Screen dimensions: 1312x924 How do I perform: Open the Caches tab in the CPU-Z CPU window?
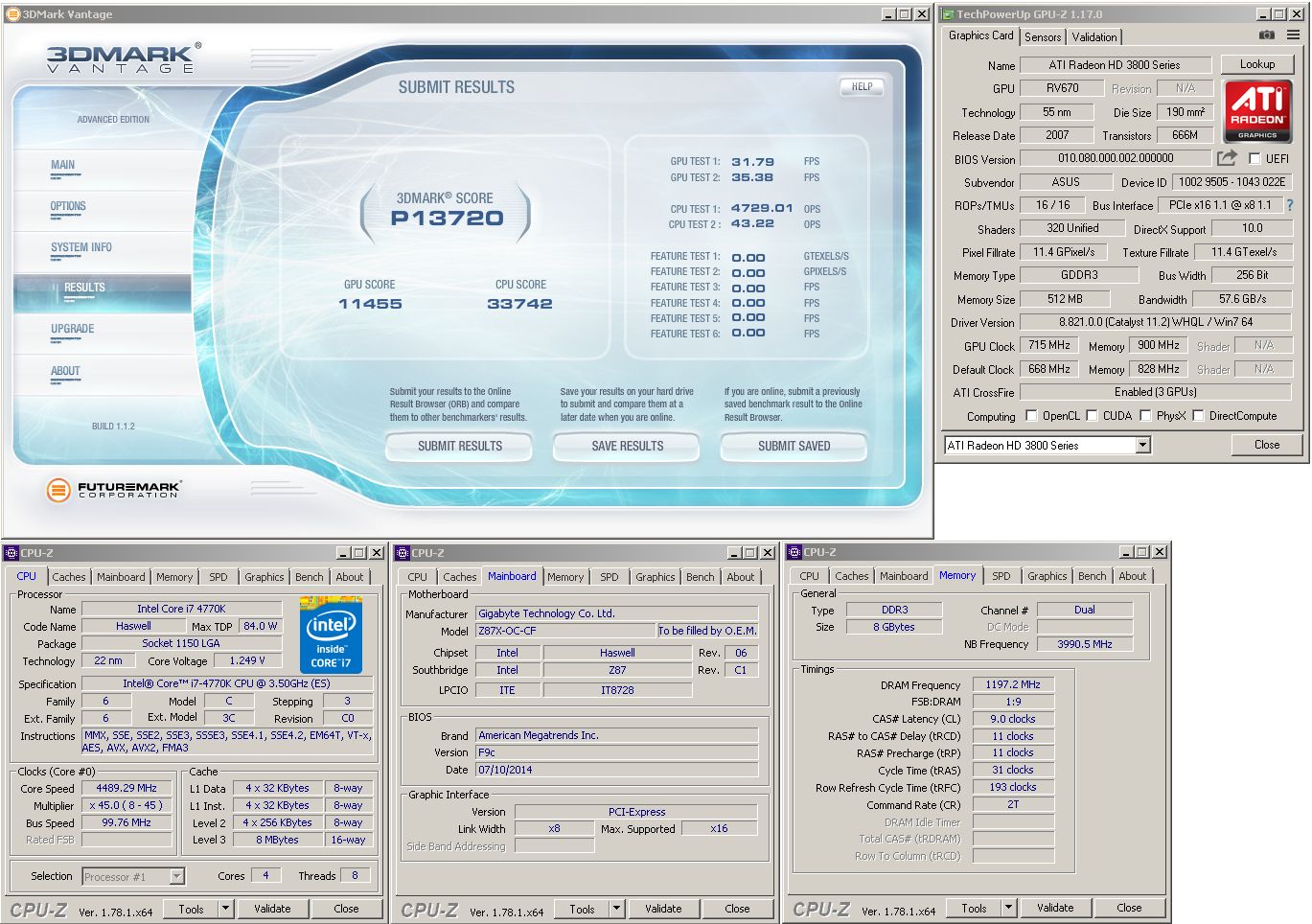[69, 577]
